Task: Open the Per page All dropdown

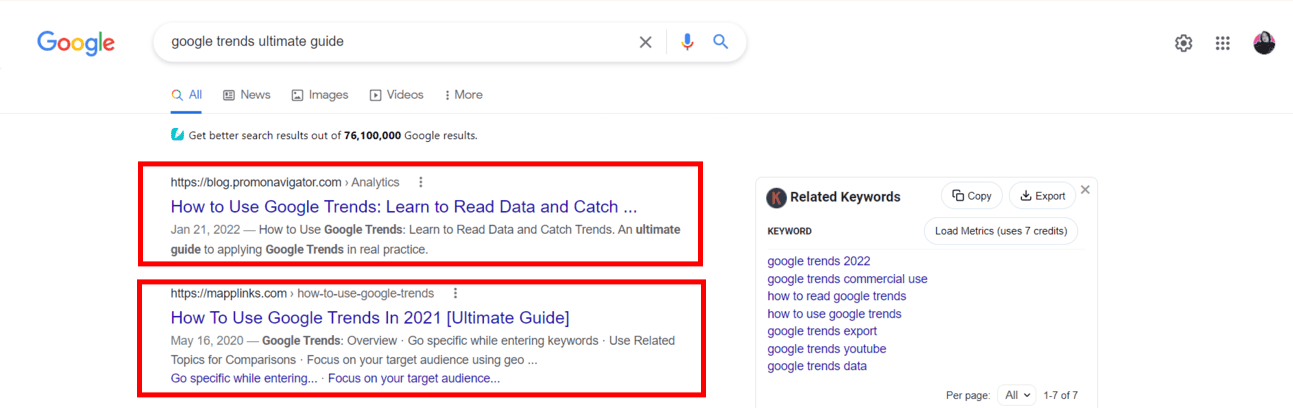Action: click(x=1016, y=395)
